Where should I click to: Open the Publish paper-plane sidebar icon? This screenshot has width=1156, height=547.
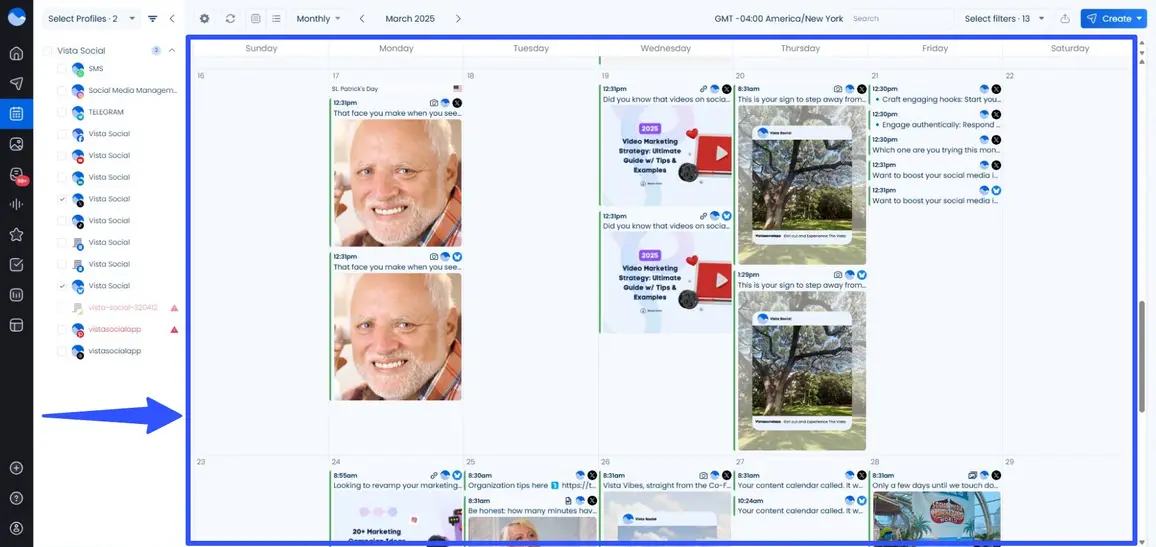(16, 83)
